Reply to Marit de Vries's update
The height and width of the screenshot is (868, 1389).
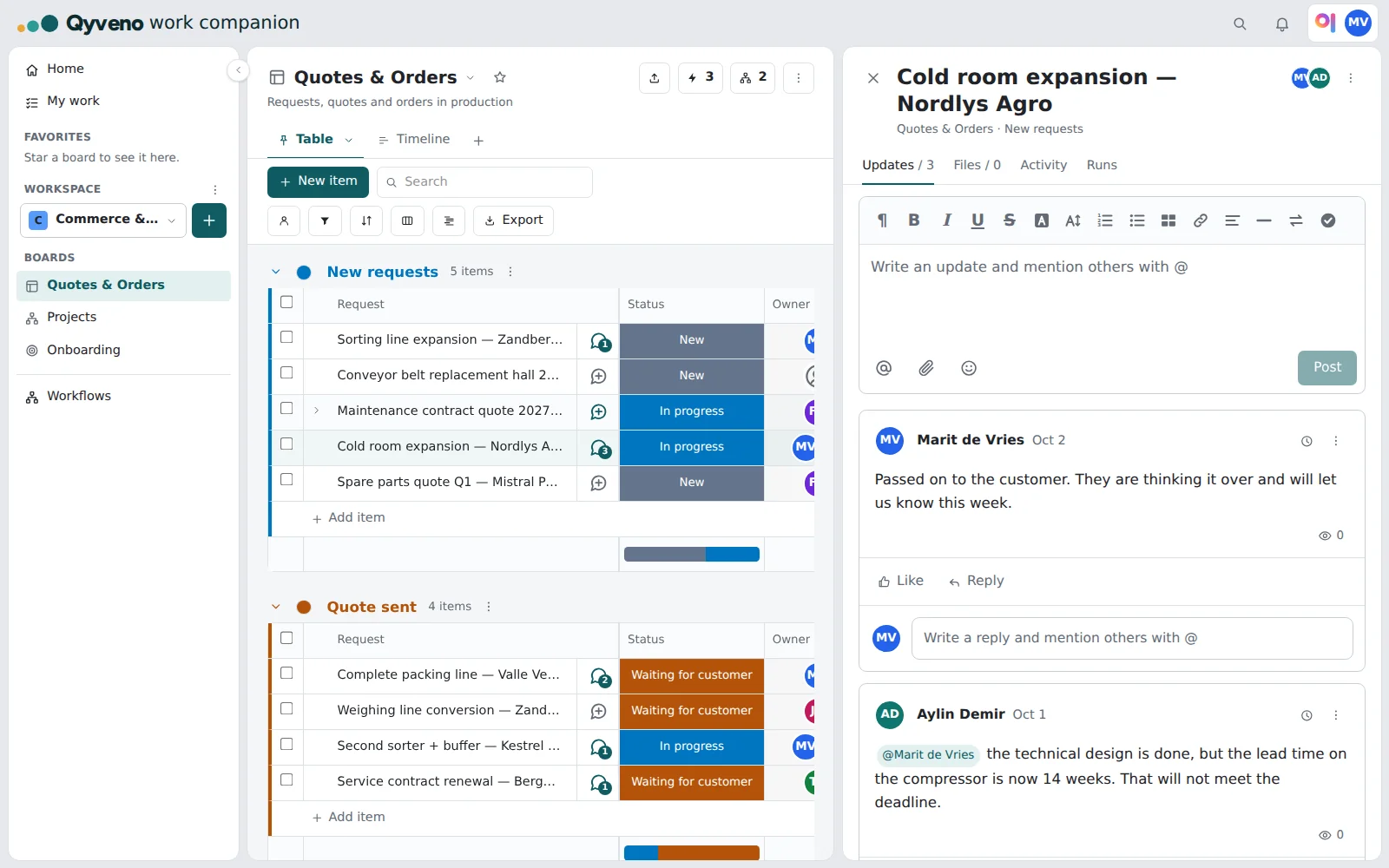point(977,581)
